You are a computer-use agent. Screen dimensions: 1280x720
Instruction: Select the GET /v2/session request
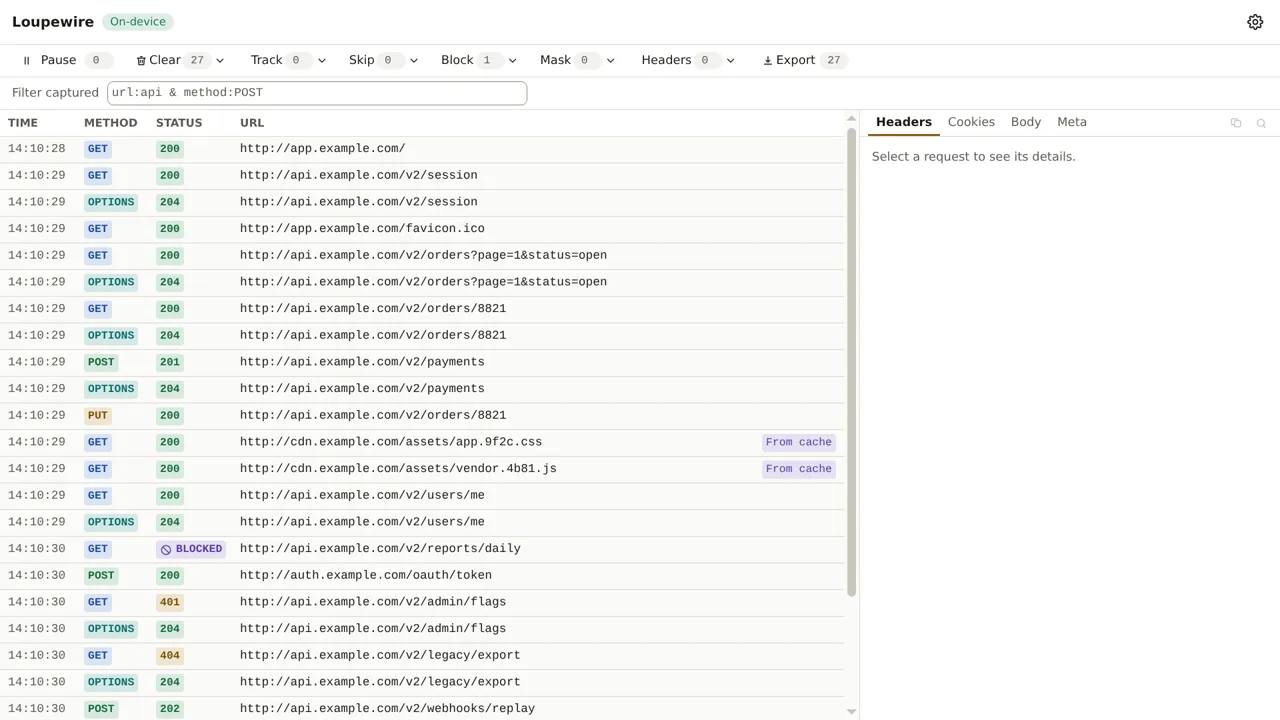(422, 176)
